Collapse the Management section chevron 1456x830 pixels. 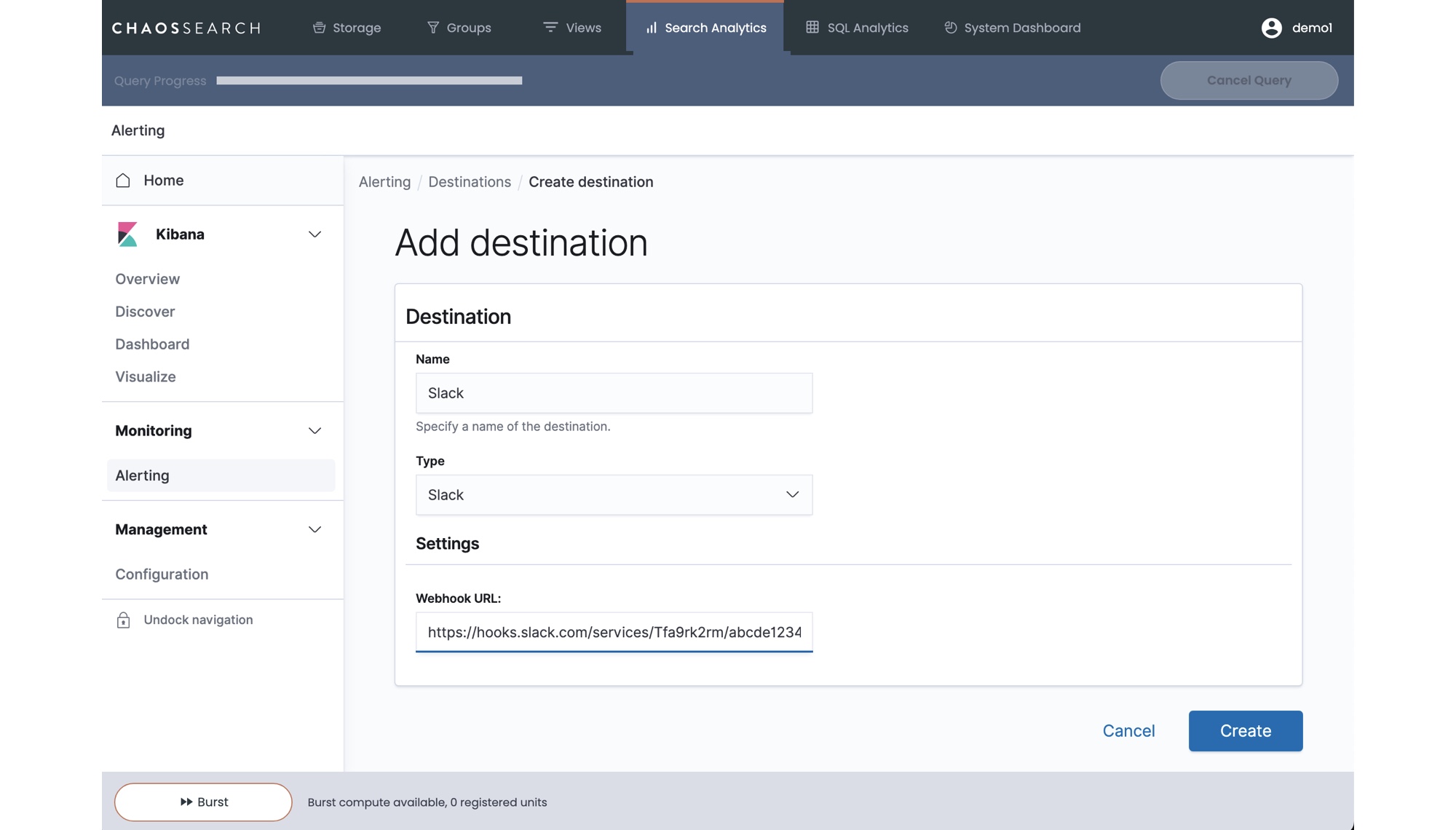click(x=314, y=530)
